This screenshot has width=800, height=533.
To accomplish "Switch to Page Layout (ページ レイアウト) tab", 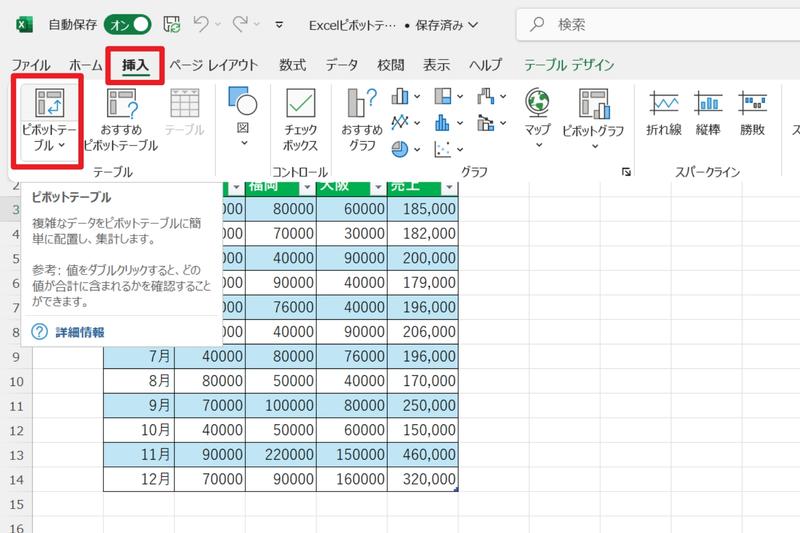I will (214, 65).
